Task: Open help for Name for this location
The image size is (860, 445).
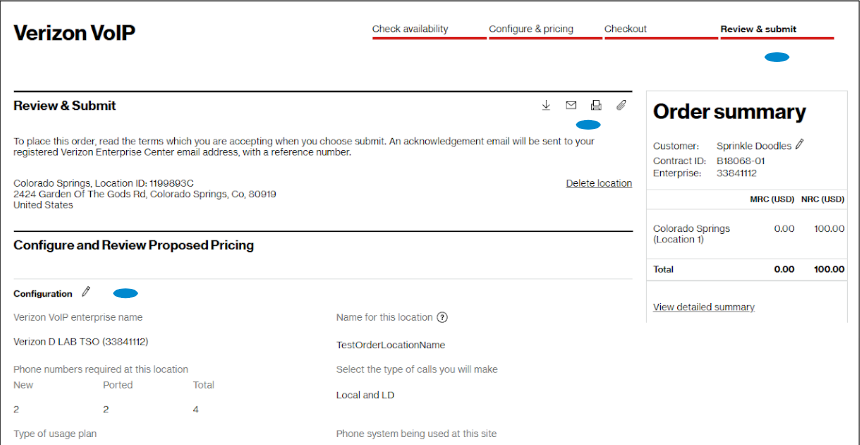Action: 443,317
